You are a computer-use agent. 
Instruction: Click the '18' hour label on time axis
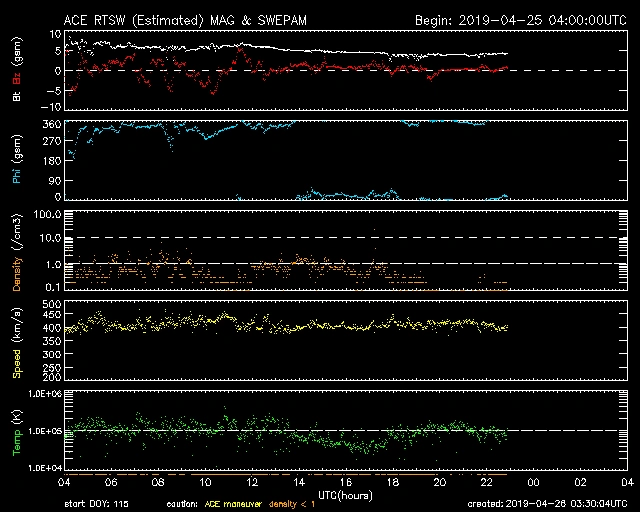[x=393, y=483]
